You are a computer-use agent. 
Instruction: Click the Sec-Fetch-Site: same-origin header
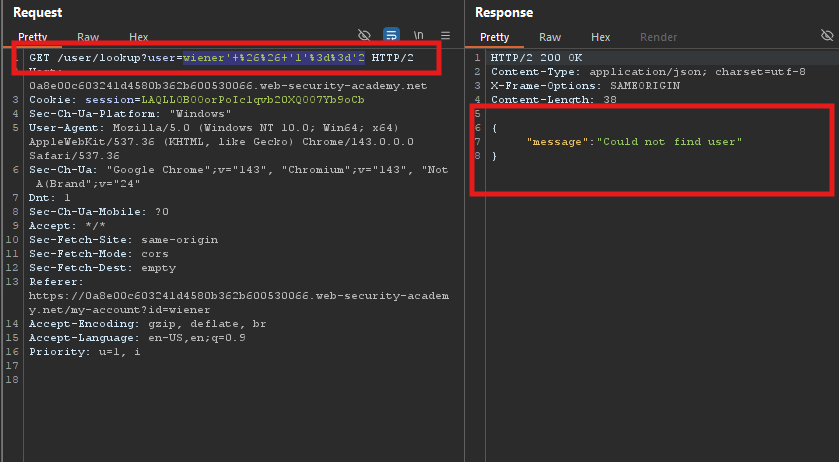click(x=123, y=239)
